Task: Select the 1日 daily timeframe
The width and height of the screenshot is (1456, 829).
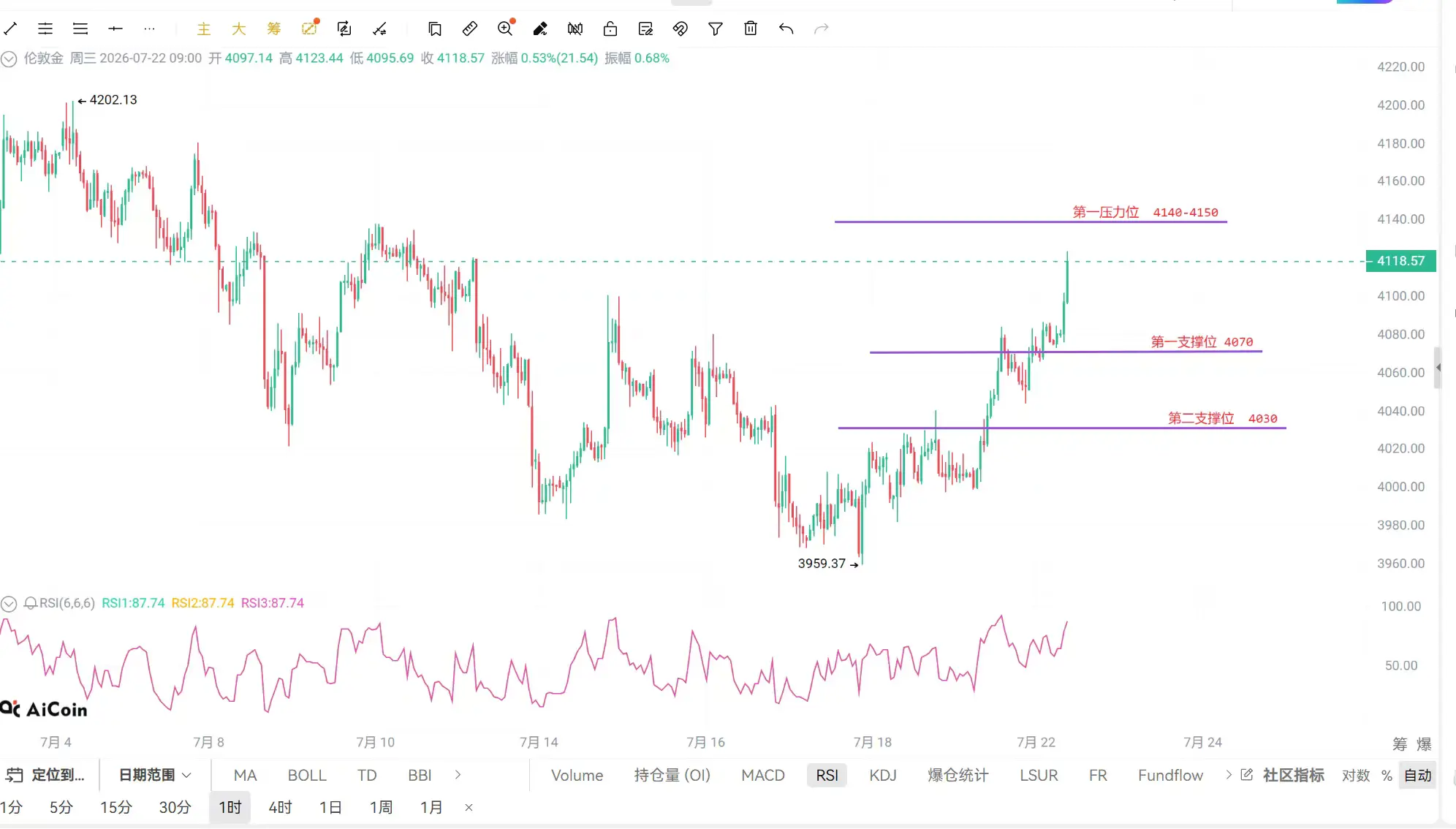Action: coord(330,807)
